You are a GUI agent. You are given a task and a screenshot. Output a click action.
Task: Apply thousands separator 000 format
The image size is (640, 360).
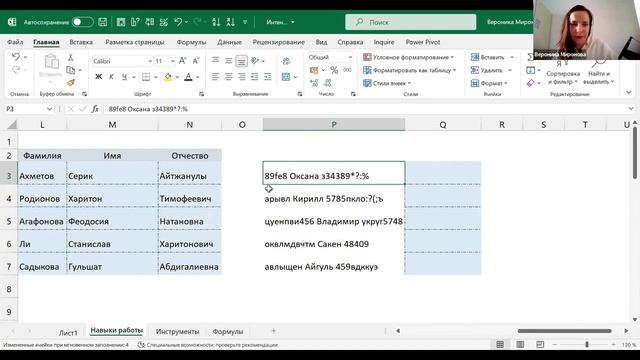click(347, 70)
